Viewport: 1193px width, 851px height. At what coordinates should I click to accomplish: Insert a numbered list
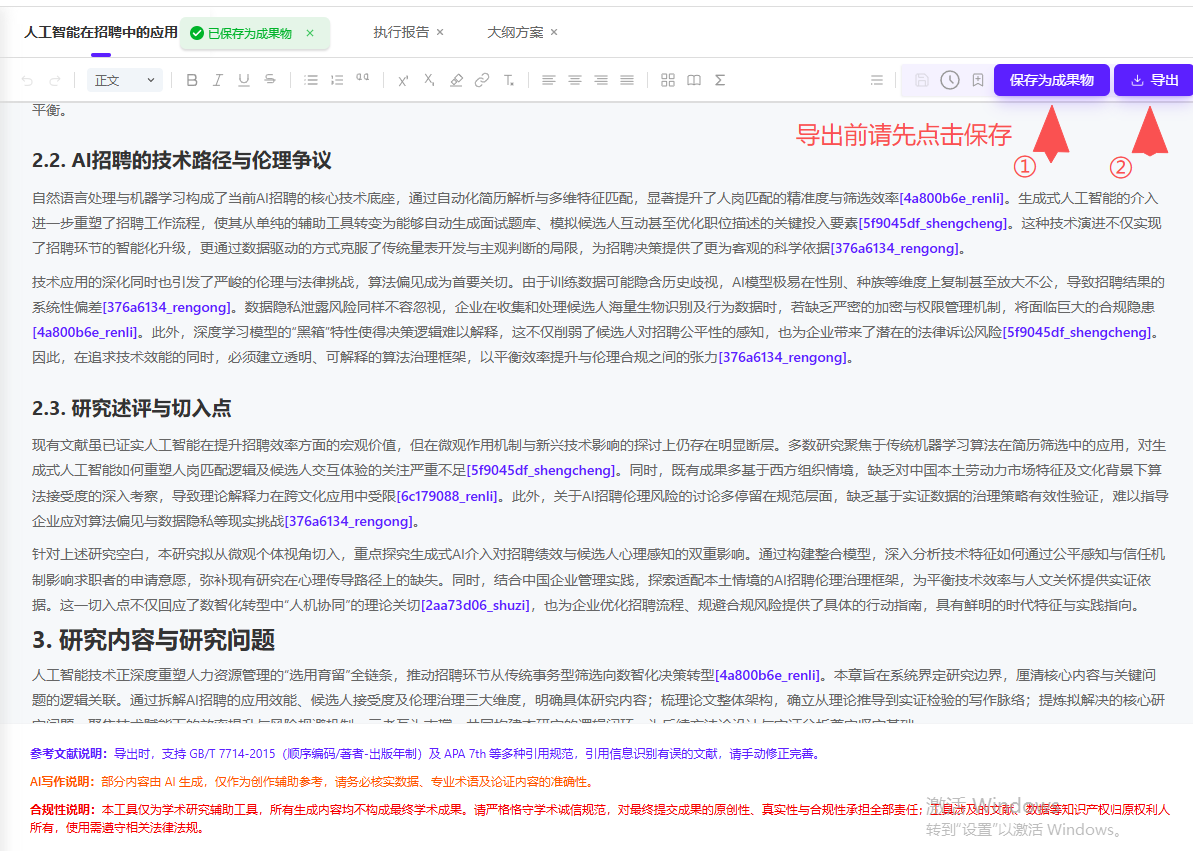(336, 80)
